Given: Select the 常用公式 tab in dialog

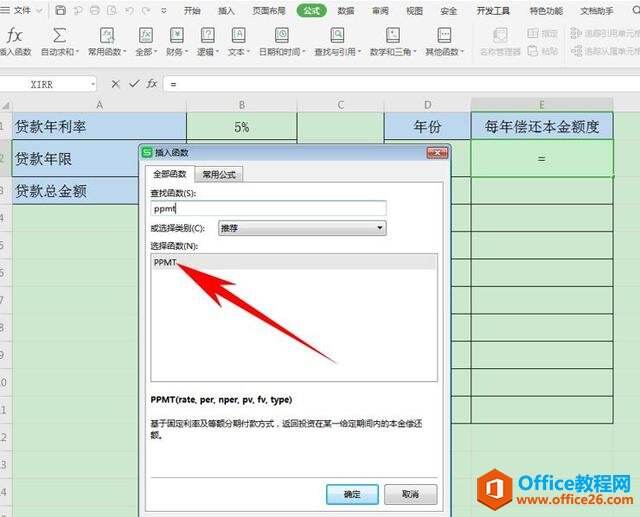Looking at the screenshot, I should [x=219, y=175].
